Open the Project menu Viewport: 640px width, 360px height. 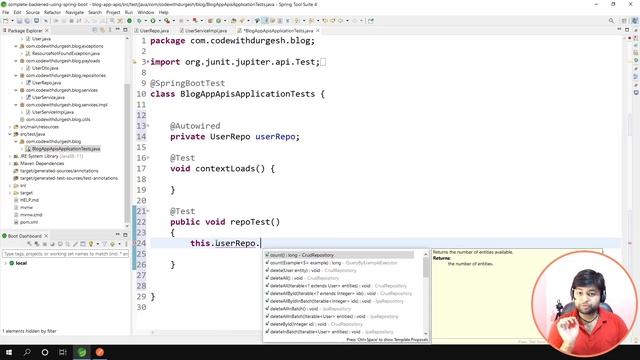click(x=113, y=12)
